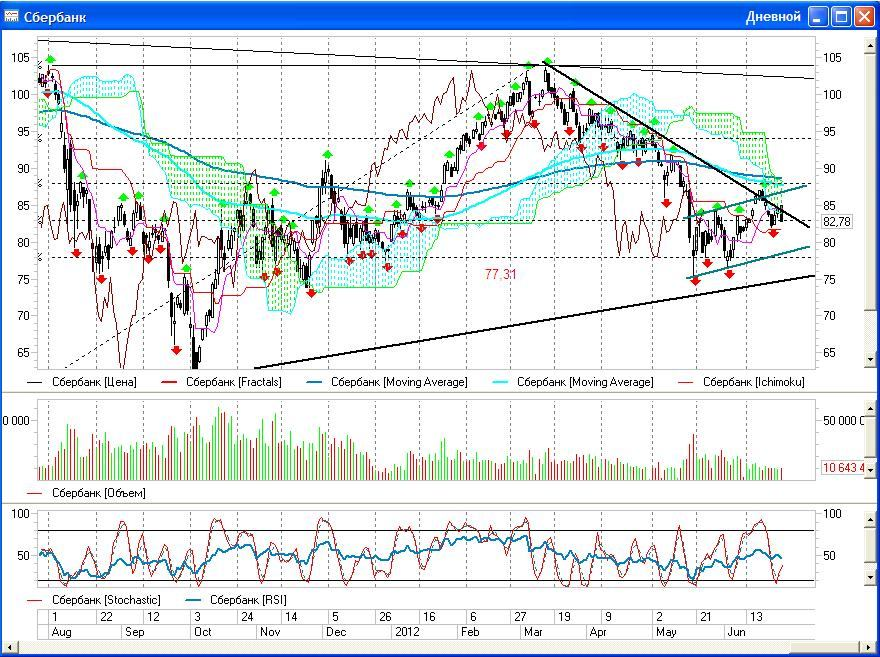
Task: Click the red 77,31 annotation on chart
Action: (x=501, y=273)
